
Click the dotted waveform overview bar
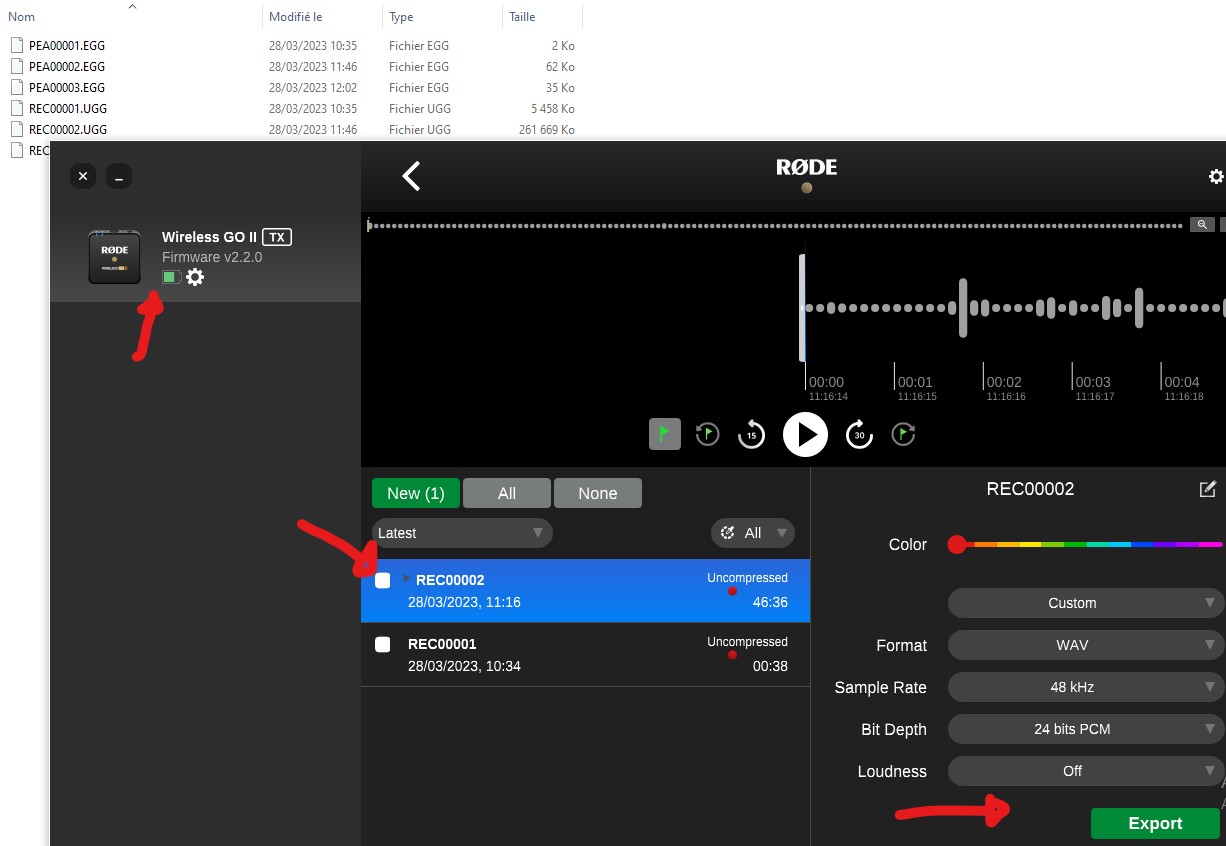pos(777,226)
